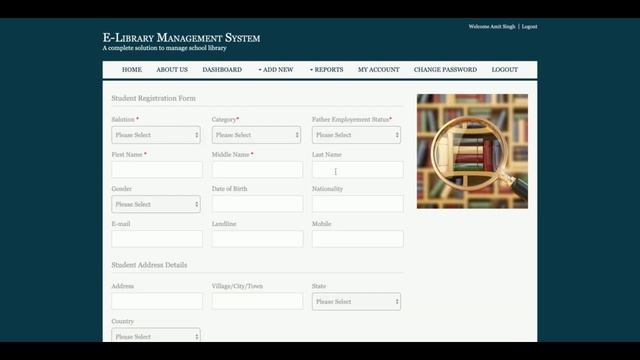Open the DASHBOARD menu item
This screenshot has height=360, width=640.
[222, 70]
